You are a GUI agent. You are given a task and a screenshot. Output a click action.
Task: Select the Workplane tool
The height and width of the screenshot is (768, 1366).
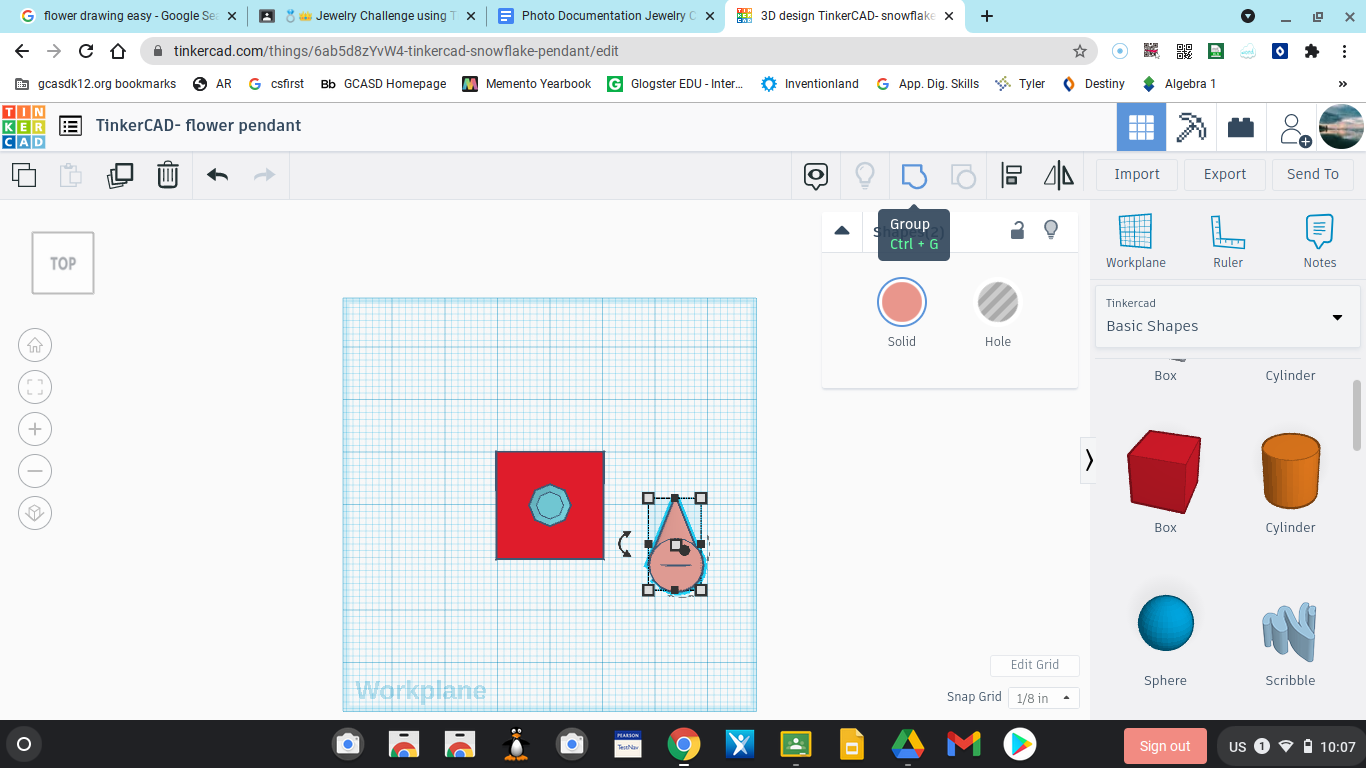[1135, 241]
